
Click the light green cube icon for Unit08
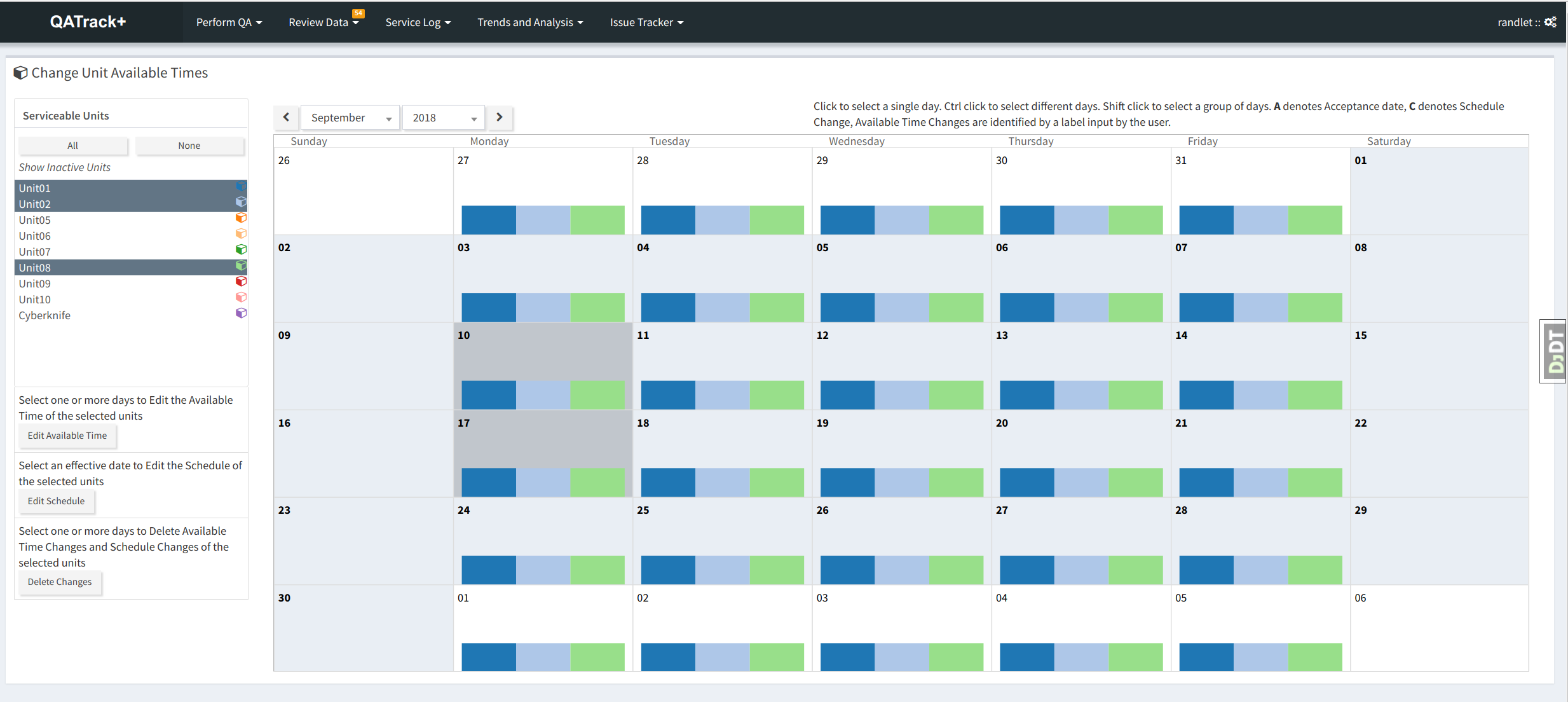pyautogui.click(x=241, y=266)
